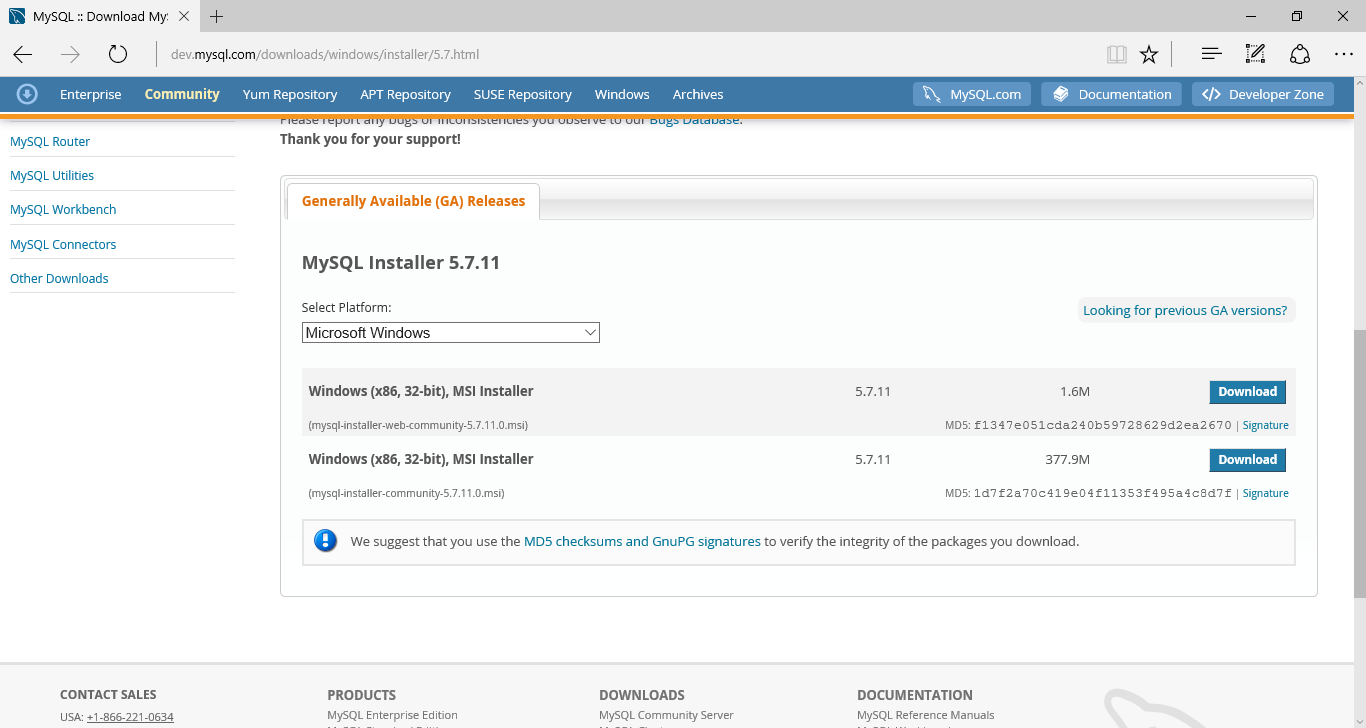Select Generally Available (GA) Releases tab
The image size is (1366, 728).
[413, 201]
